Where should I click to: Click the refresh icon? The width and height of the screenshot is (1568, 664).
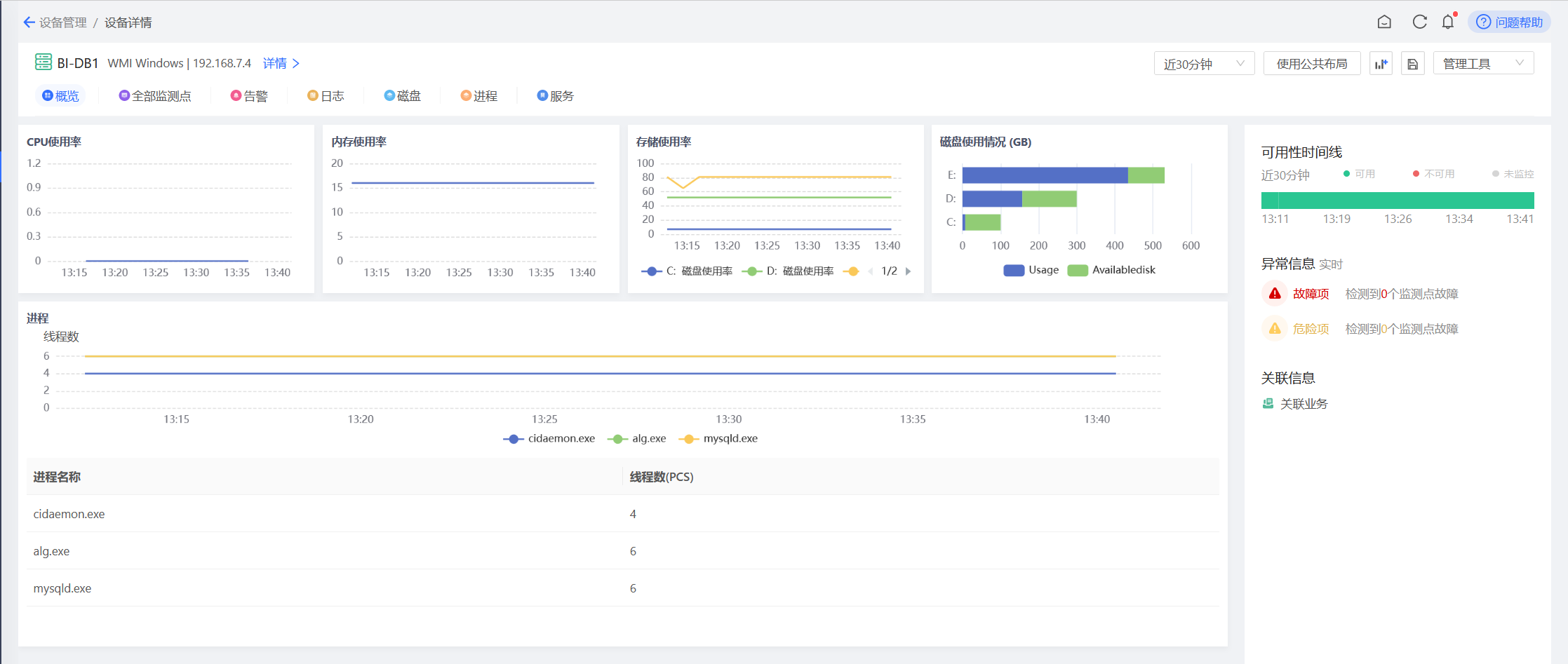click(x=1419, y=22)
